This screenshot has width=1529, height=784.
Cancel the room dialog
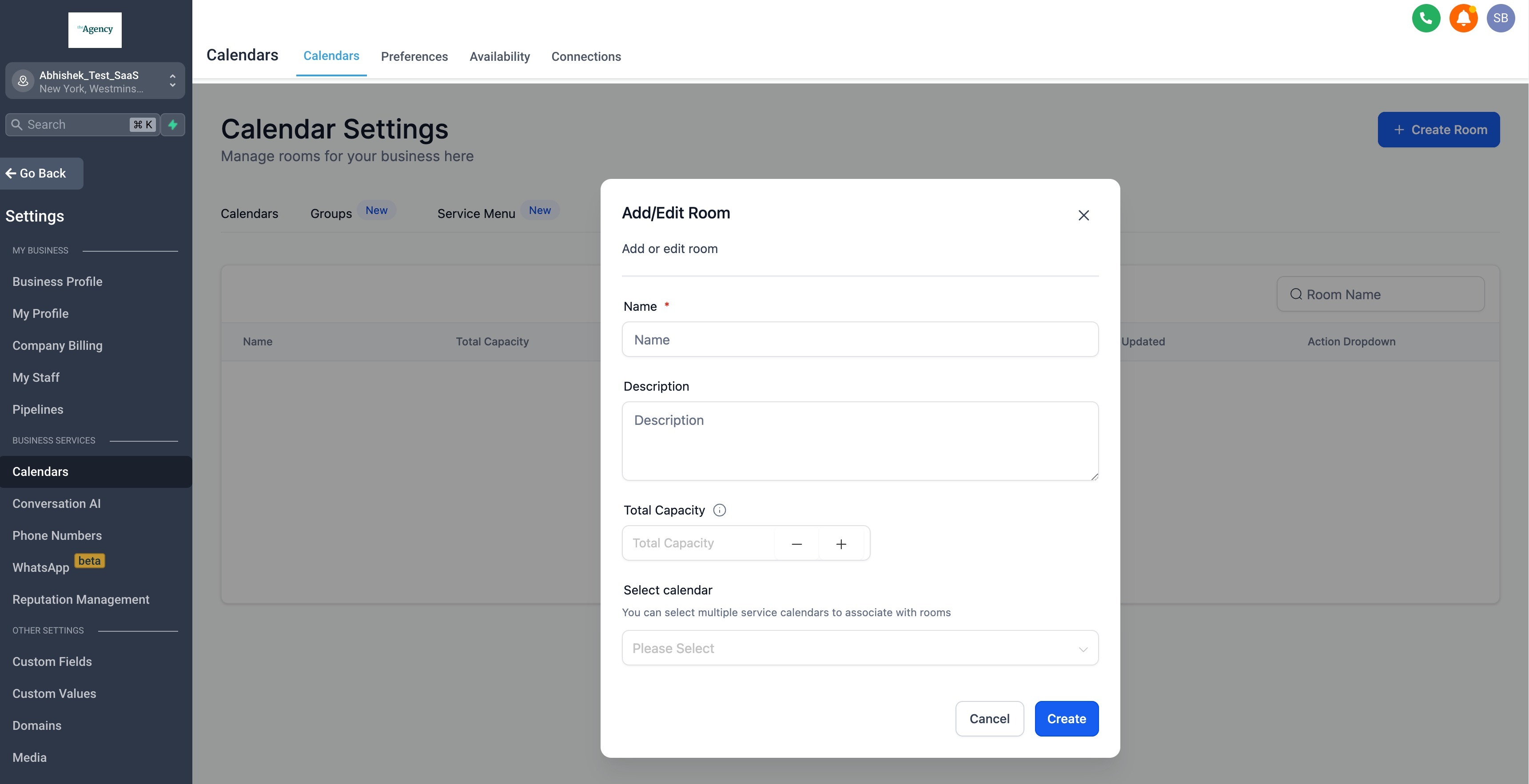(x=989, y=719)
